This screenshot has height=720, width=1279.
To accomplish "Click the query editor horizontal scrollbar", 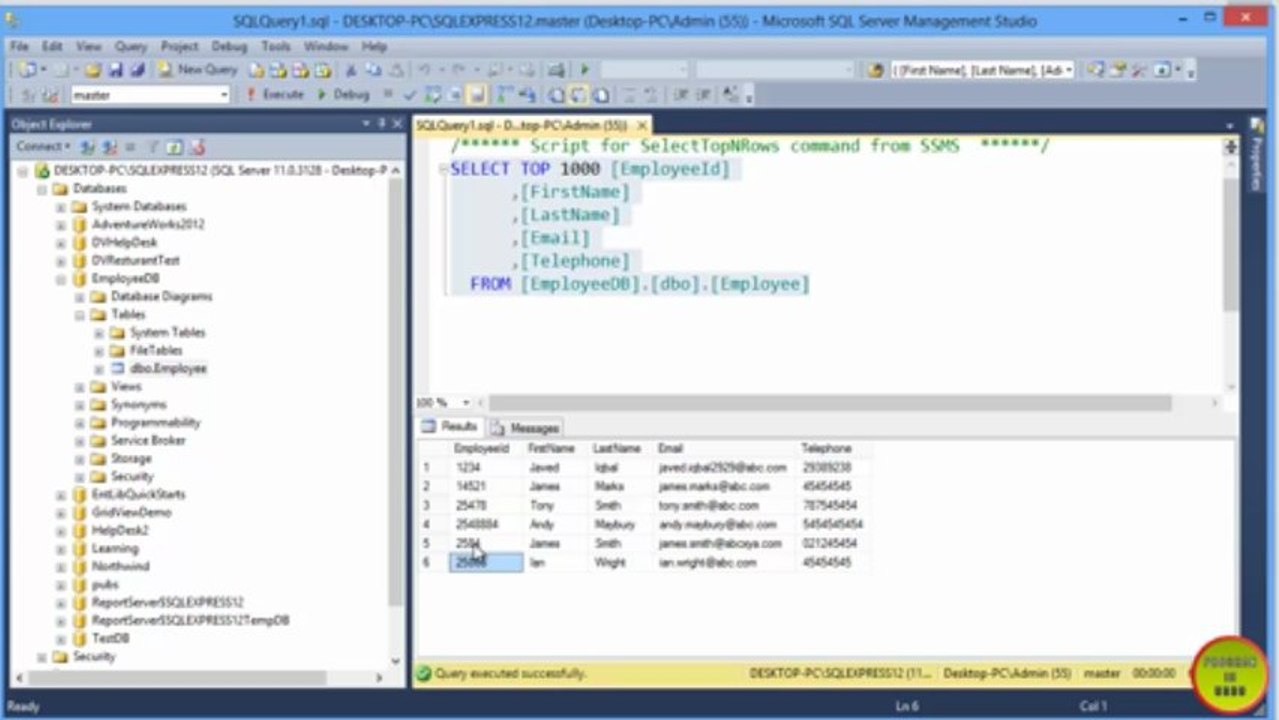I will [830, 402].
